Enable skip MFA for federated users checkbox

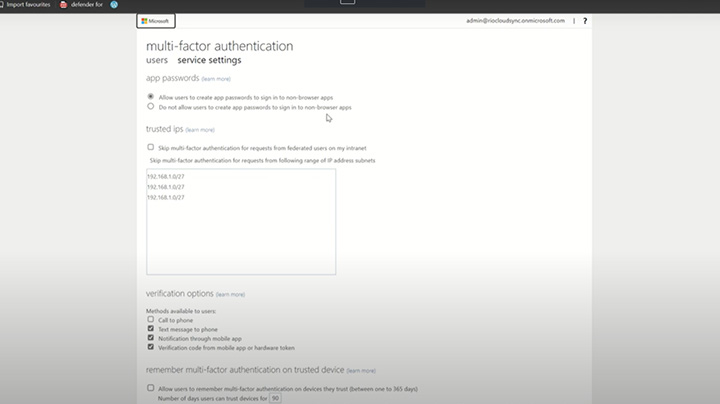(151, 147)
